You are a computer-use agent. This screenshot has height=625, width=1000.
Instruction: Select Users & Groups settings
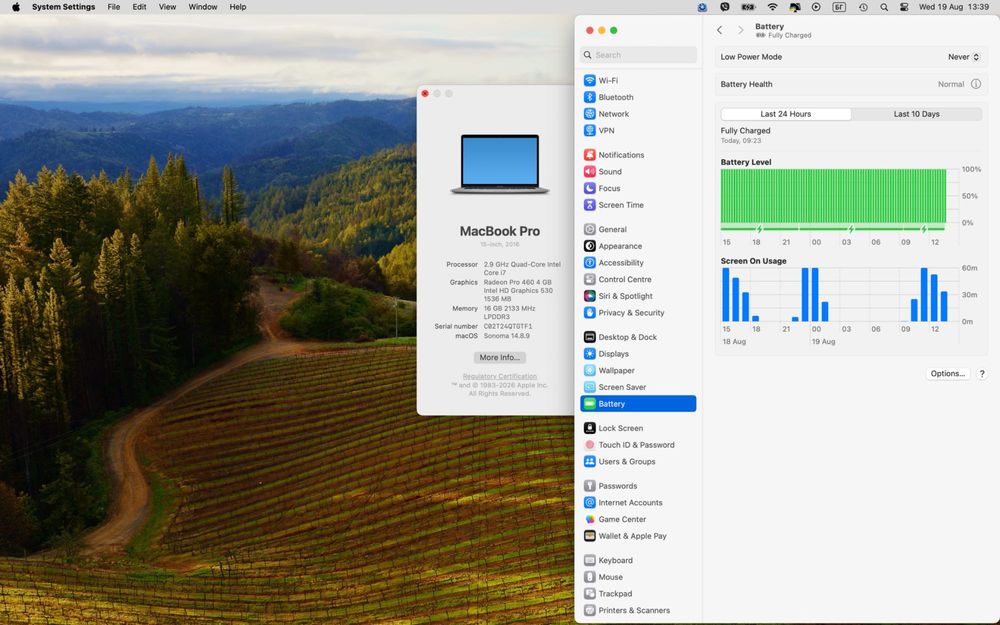(638, 461)
